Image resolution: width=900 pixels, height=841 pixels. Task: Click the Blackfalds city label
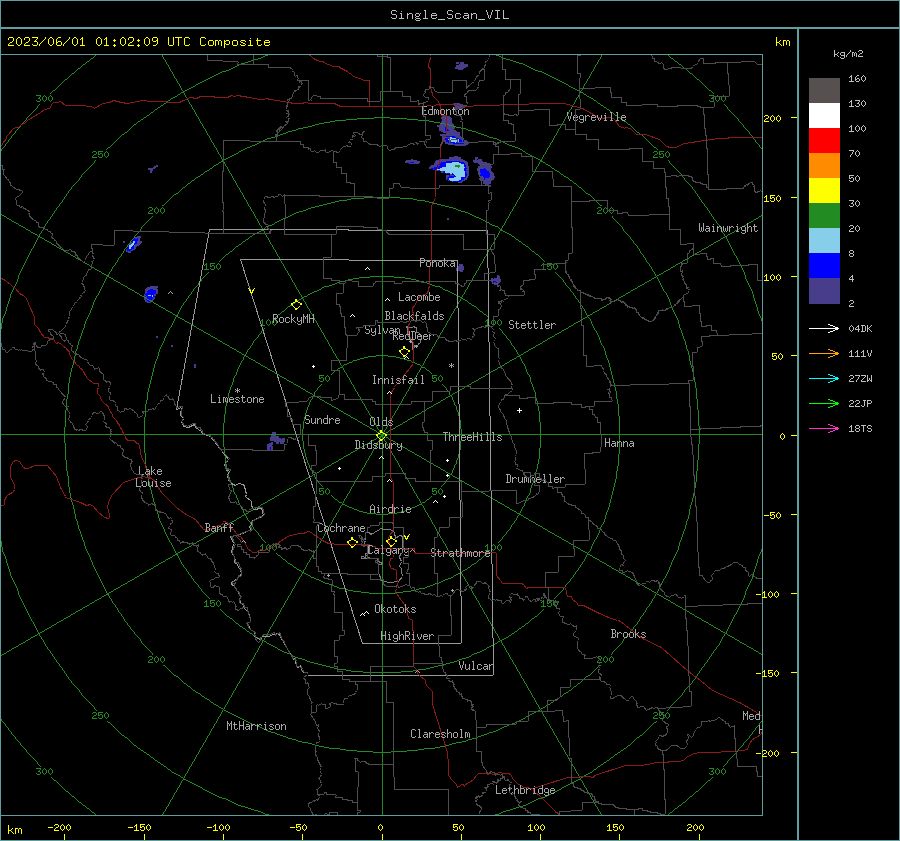click(414, 316)
